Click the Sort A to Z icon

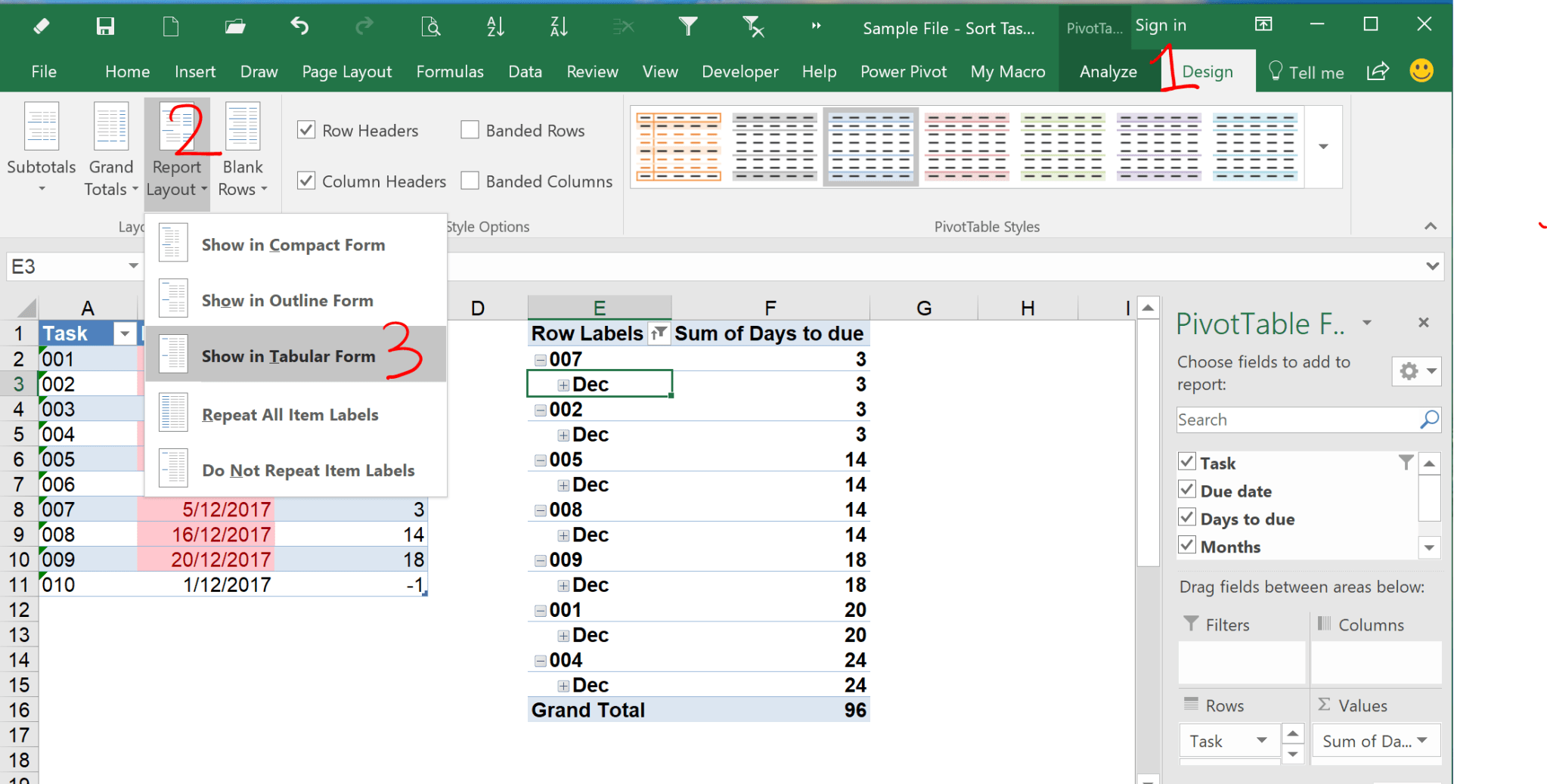coord(495,27)
